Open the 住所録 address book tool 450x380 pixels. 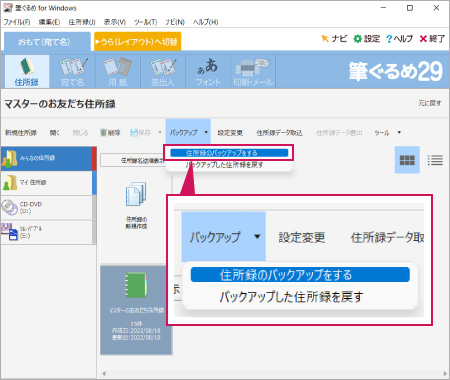27,72
